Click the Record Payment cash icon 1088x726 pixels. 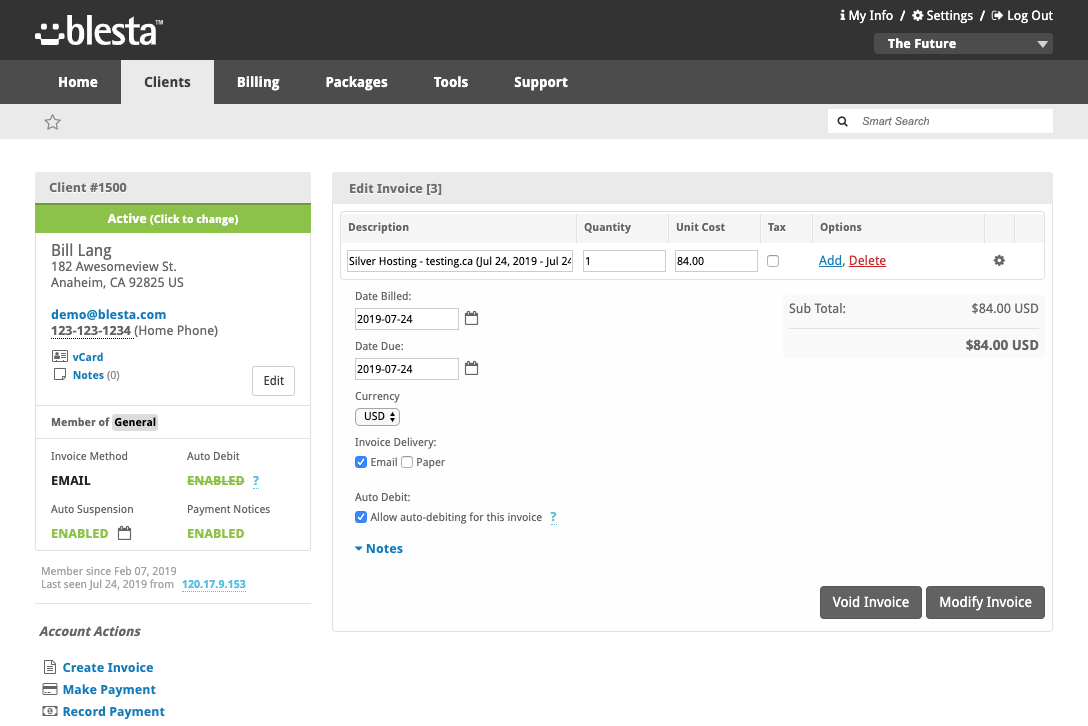49,711
